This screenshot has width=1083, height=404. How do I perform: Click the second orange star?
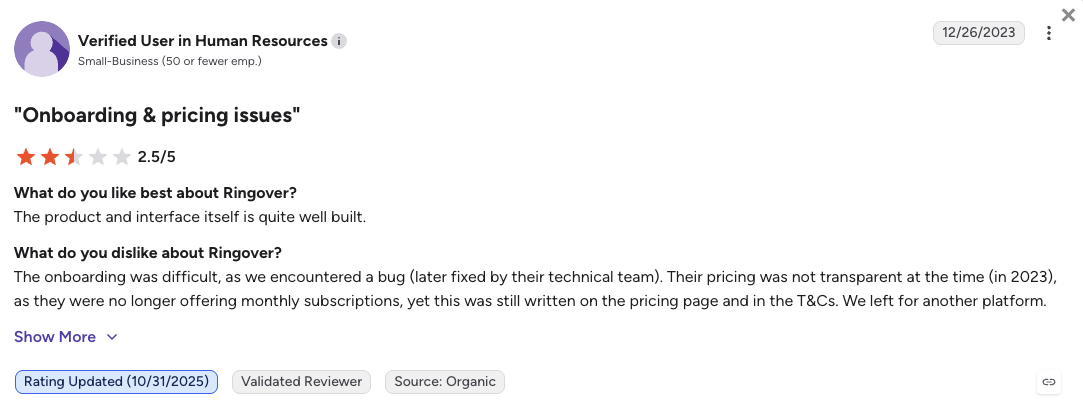50,157
